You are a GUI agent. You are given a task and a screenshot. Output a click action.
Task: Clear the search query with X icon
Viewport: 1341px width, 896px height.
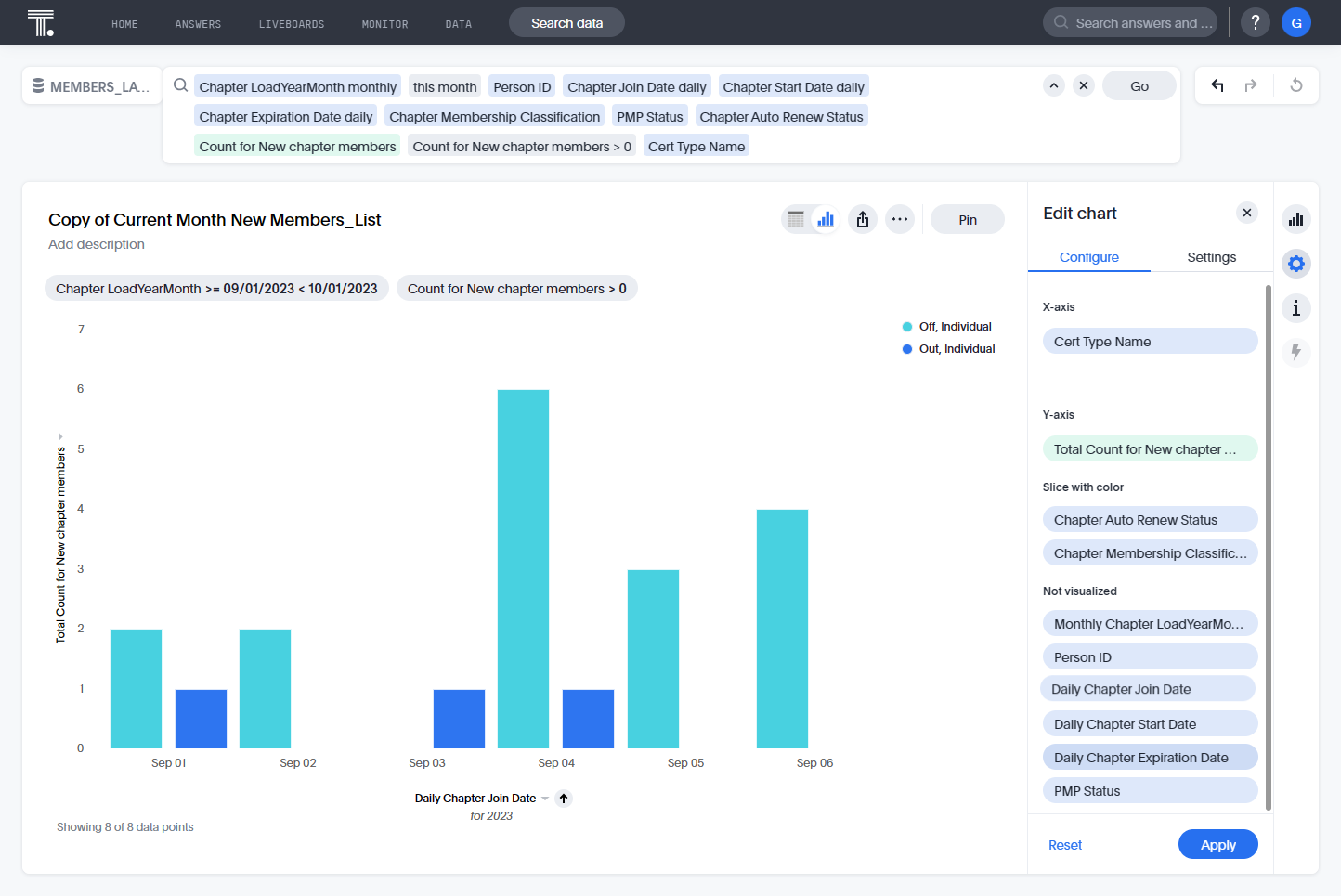(x=1084, y=85)
